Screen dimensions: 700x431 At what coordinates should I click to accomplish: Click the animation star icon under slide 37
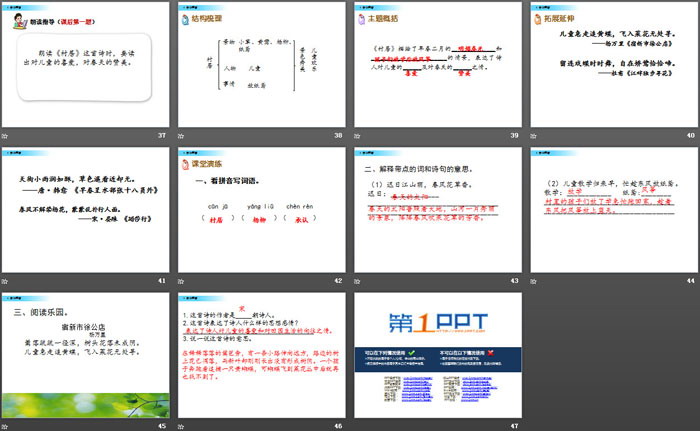point(9,134)
